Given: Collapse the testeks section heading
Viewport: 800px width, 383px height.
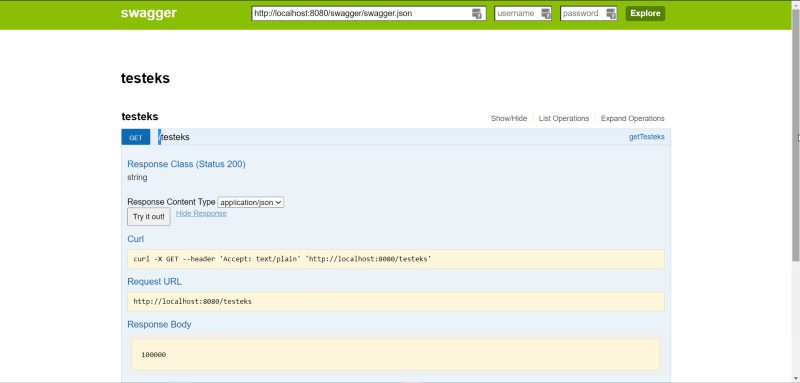Looking at the screenshot, I should click(140, 117).
